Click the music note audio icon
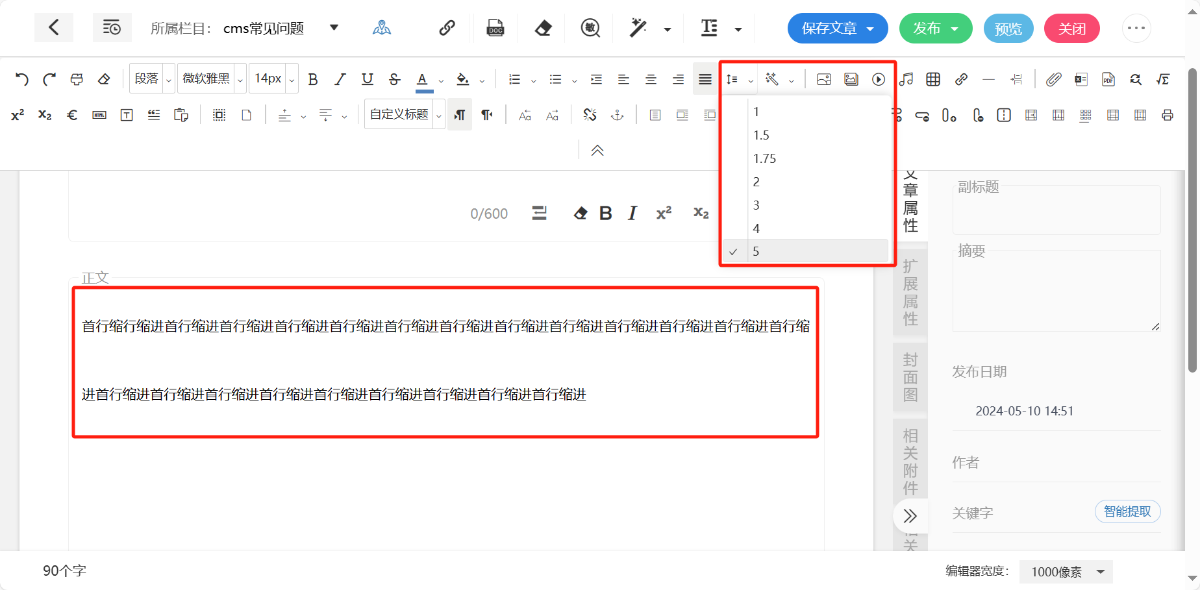Screen dimensions: 1200x590 click(906, 79)
